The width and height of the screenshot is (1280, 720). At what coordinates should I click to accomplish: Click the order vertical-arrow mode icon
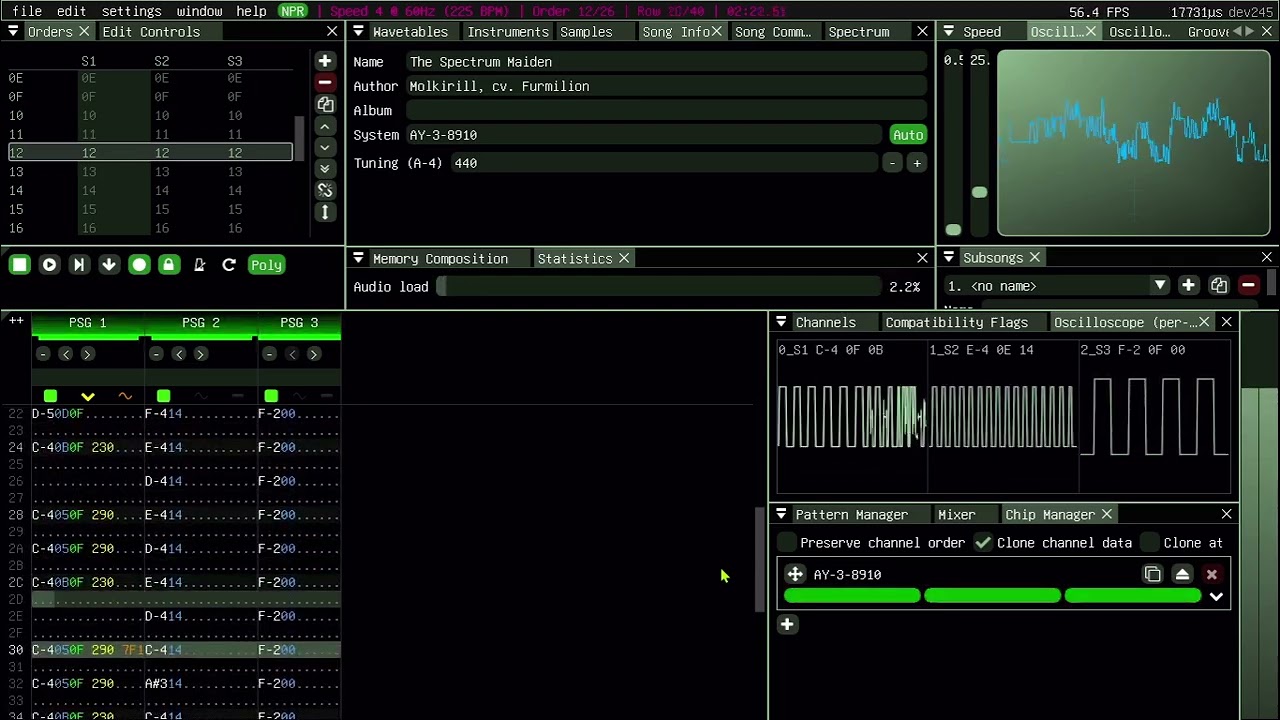click(325, 212)
